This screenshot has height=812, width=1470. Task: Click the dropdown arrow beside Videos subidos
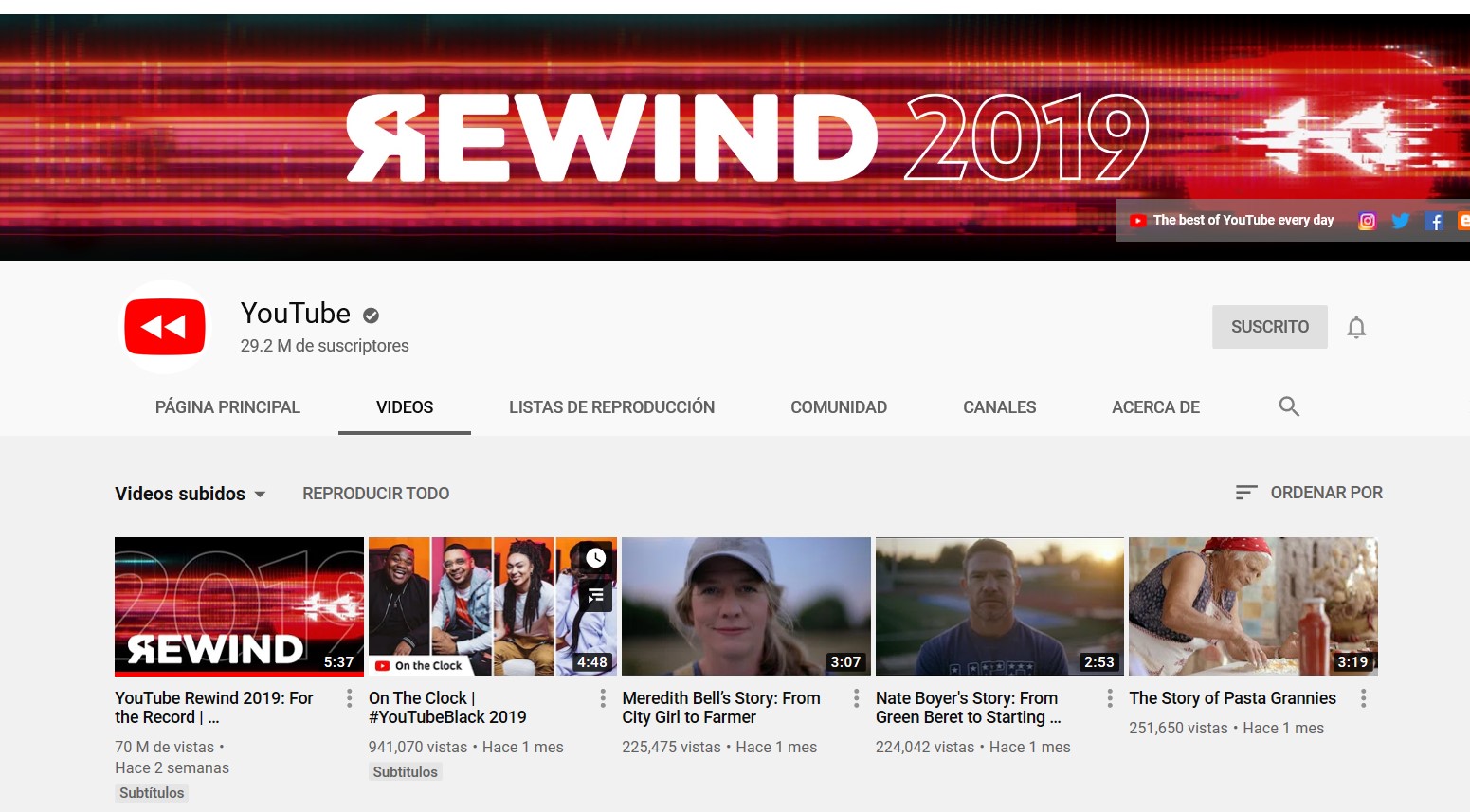260,495
